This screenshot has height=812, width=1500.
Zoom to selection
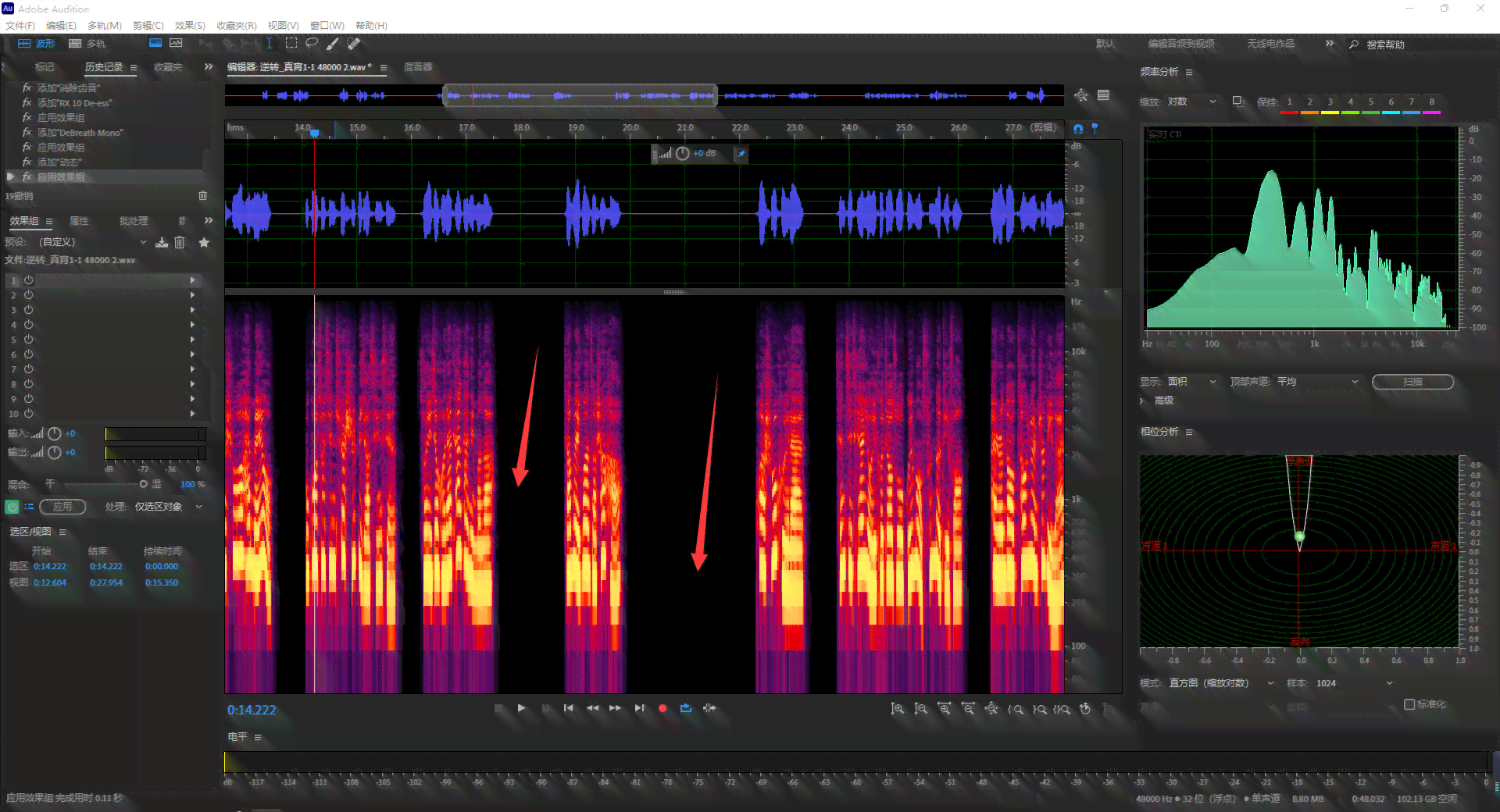(x=1062, y=709)
